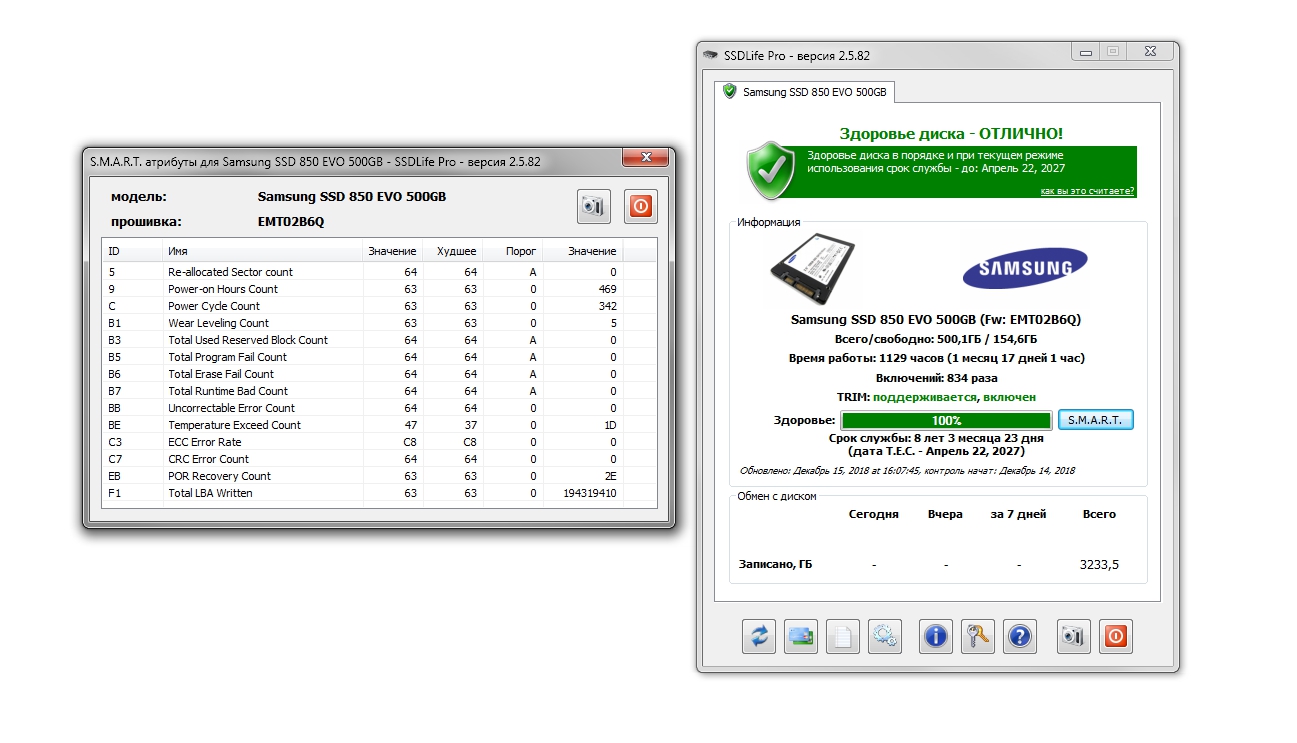Click the 194319410 raw value cell
This screenshot has width=1297, height=743.
pyautogui.click(x=590, y=493)
